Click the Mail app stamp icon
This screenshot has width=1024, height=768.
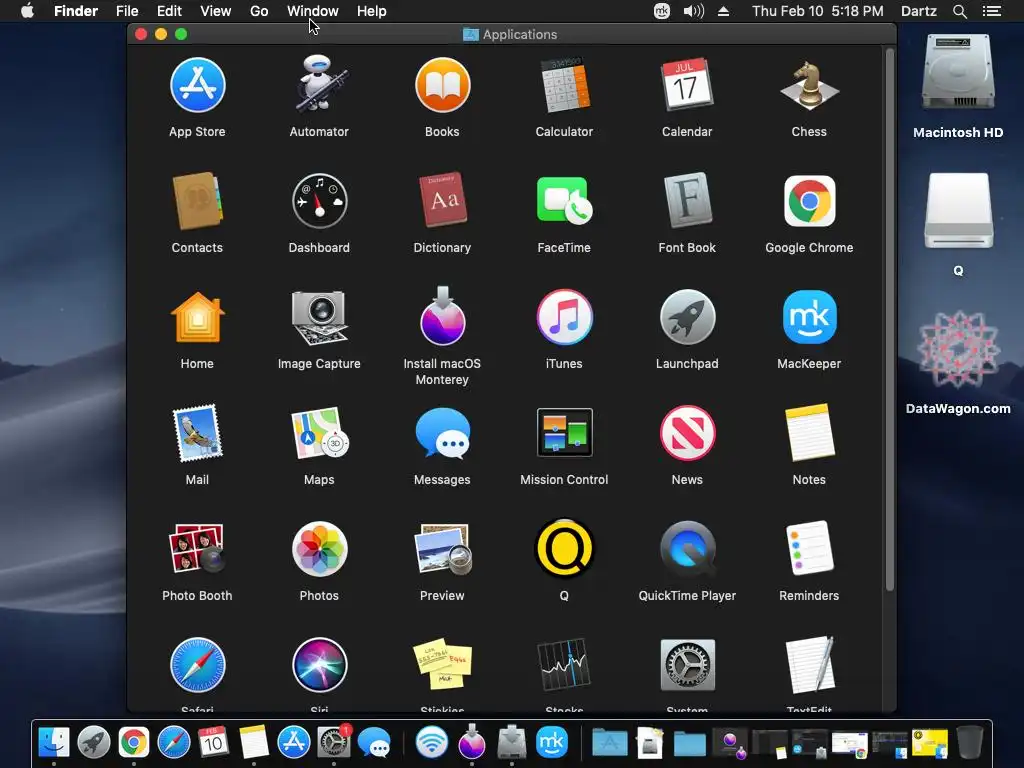click(197, 433)
